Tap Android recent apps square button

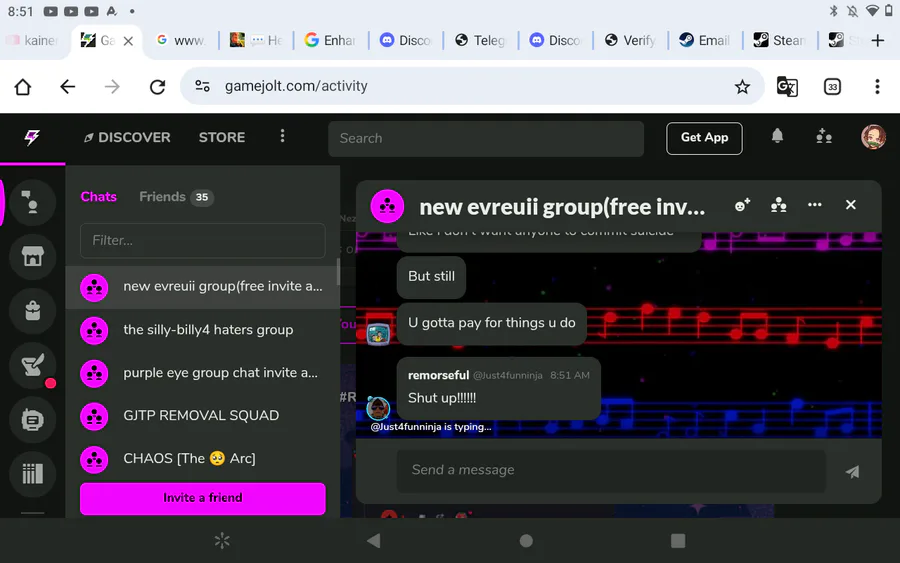tap(678, 541)
